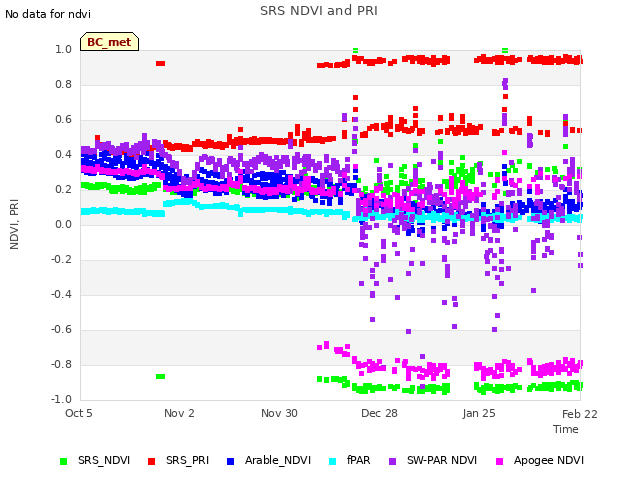
Task: Click the 0.0 y-axis tick label
Action: [x=63, y=224]
